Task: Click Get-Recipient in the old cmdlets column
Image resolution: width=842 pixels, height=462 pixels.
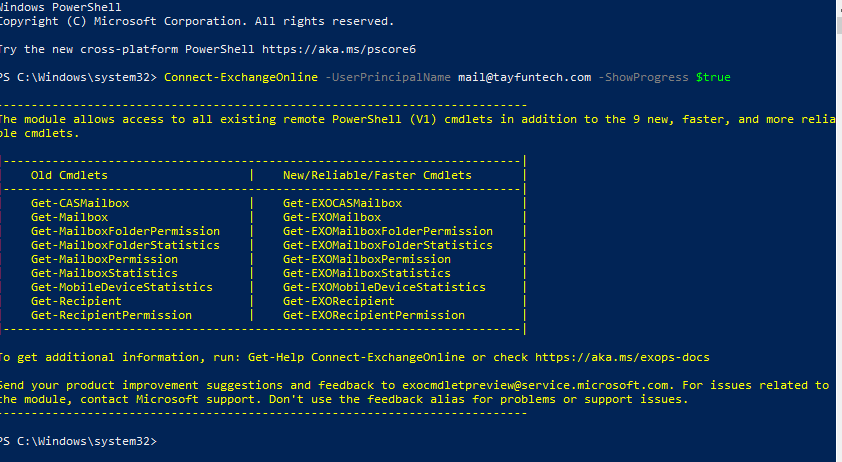Action: coord(76,301)
